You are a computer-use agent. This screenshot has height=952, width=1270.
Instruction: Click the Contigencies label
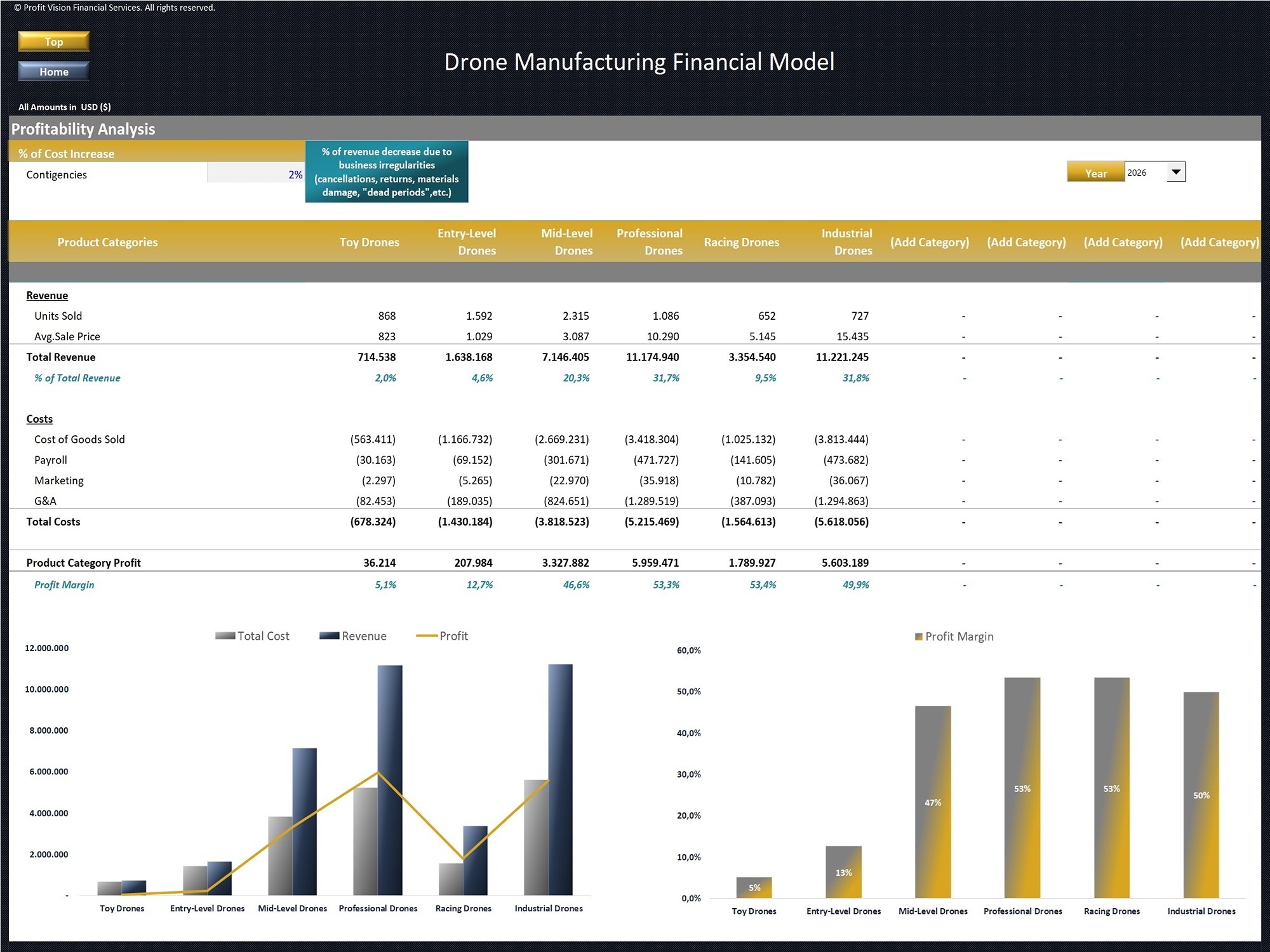click(57, 175)
